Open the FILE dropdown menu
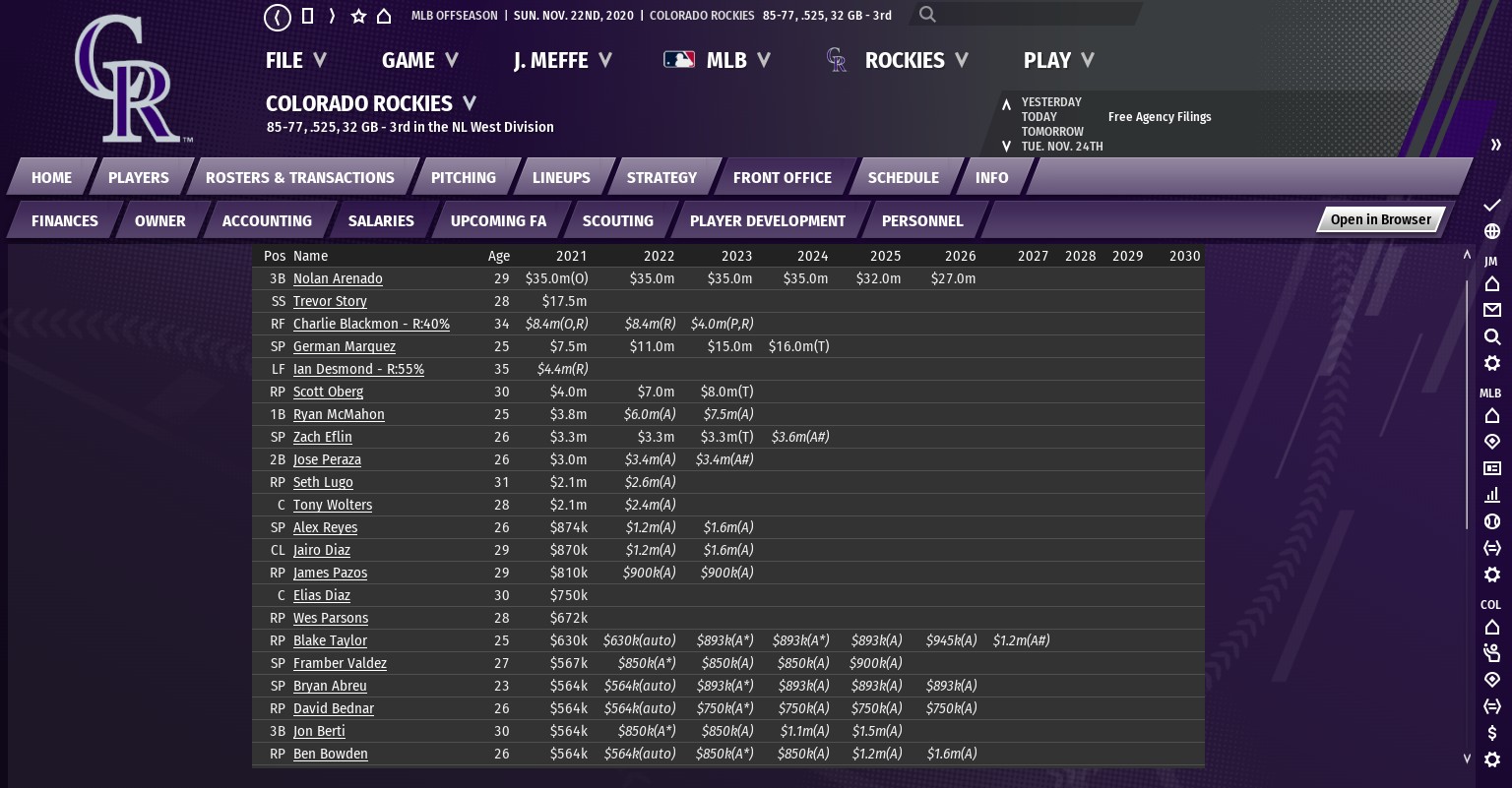This screenshot has width=1512, height=788. tap(295, 61)
